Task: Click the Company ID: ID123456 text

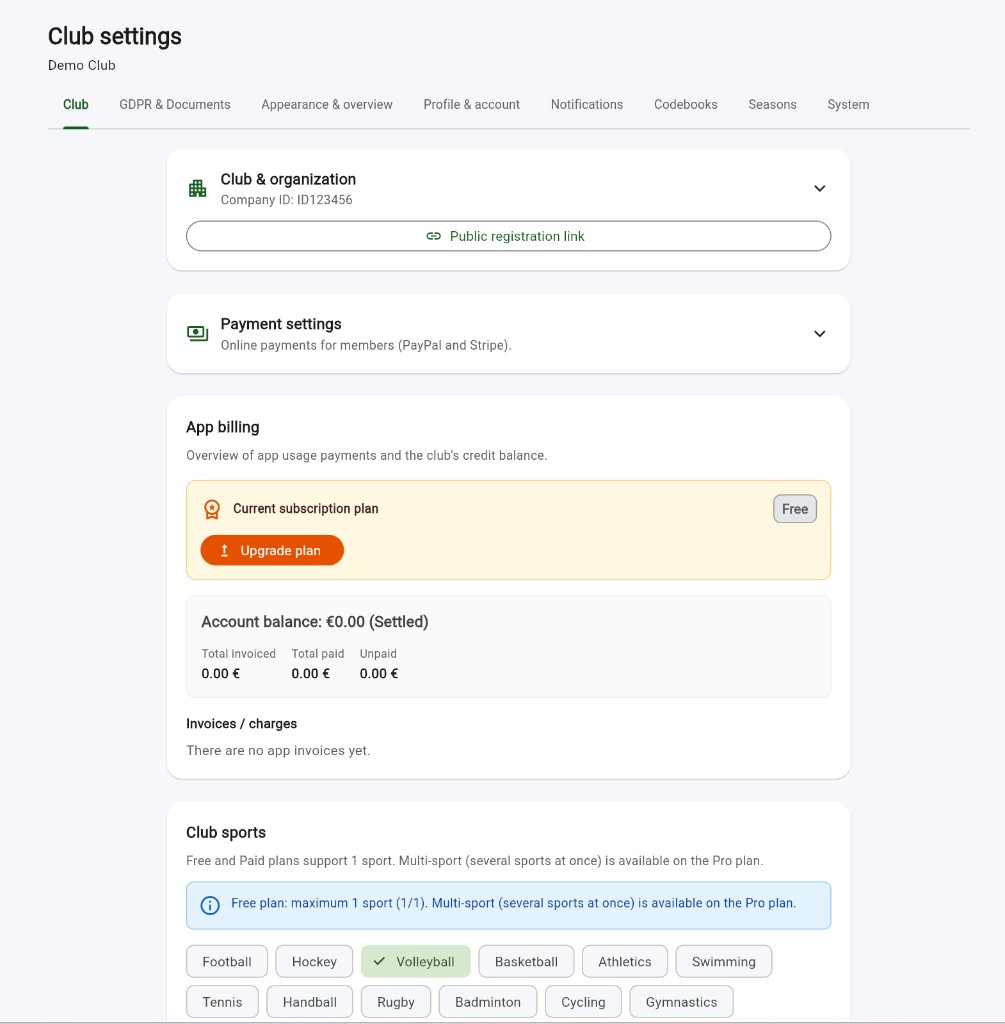Action: 286,200
